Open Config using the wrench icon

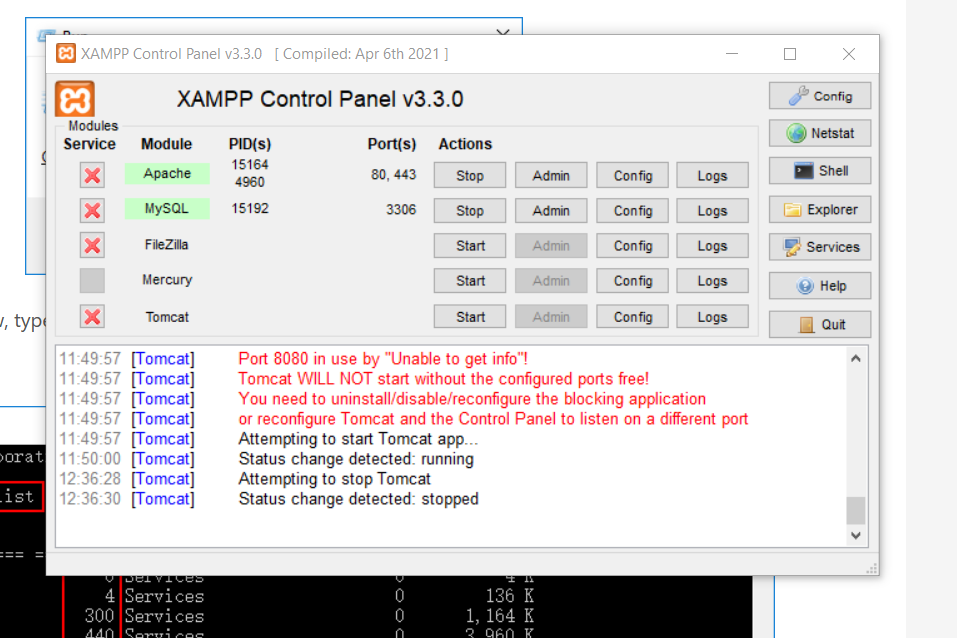(819, 95)
